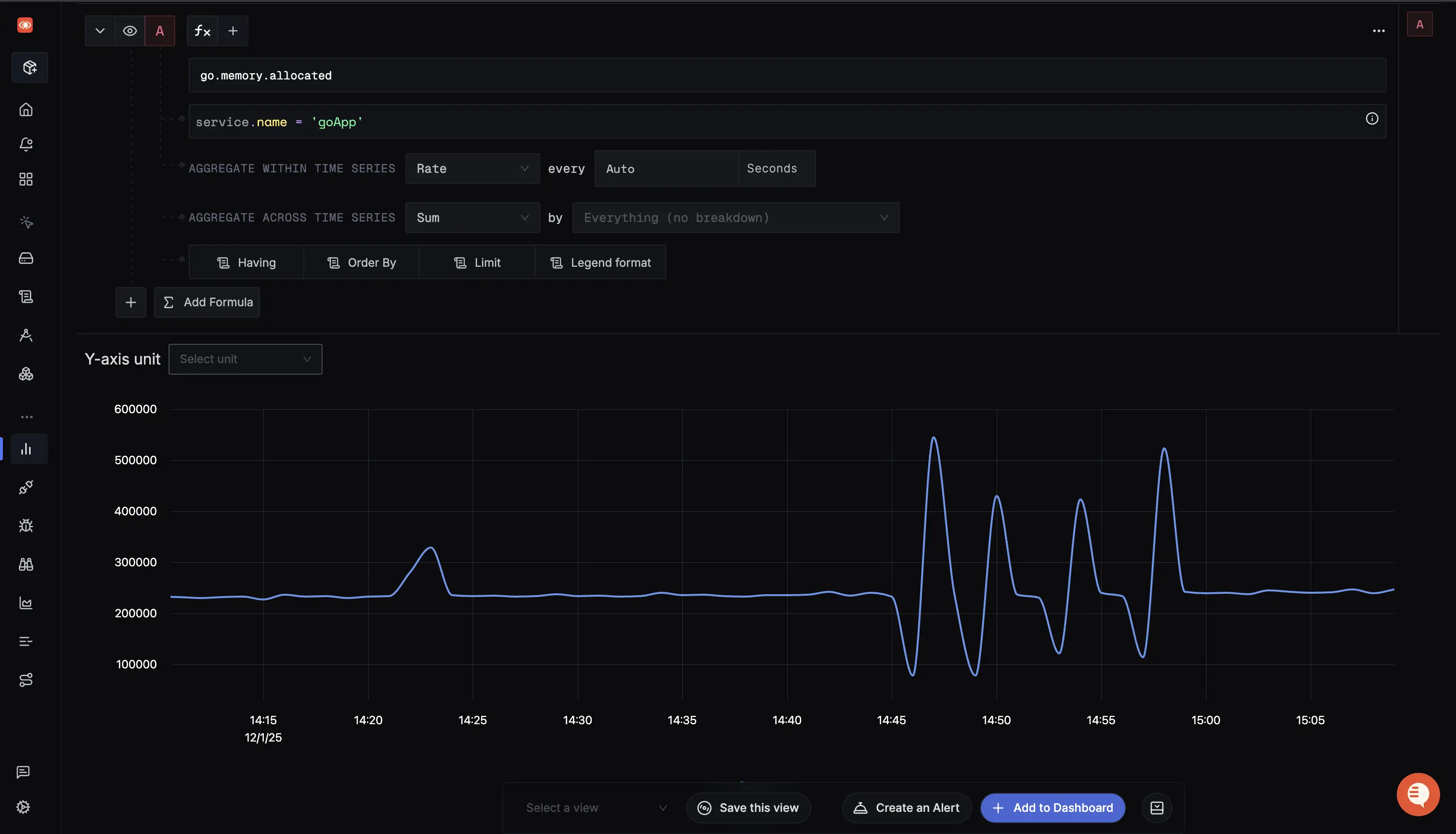Open the Home icon in the sidebar

(x=26, y=110)
